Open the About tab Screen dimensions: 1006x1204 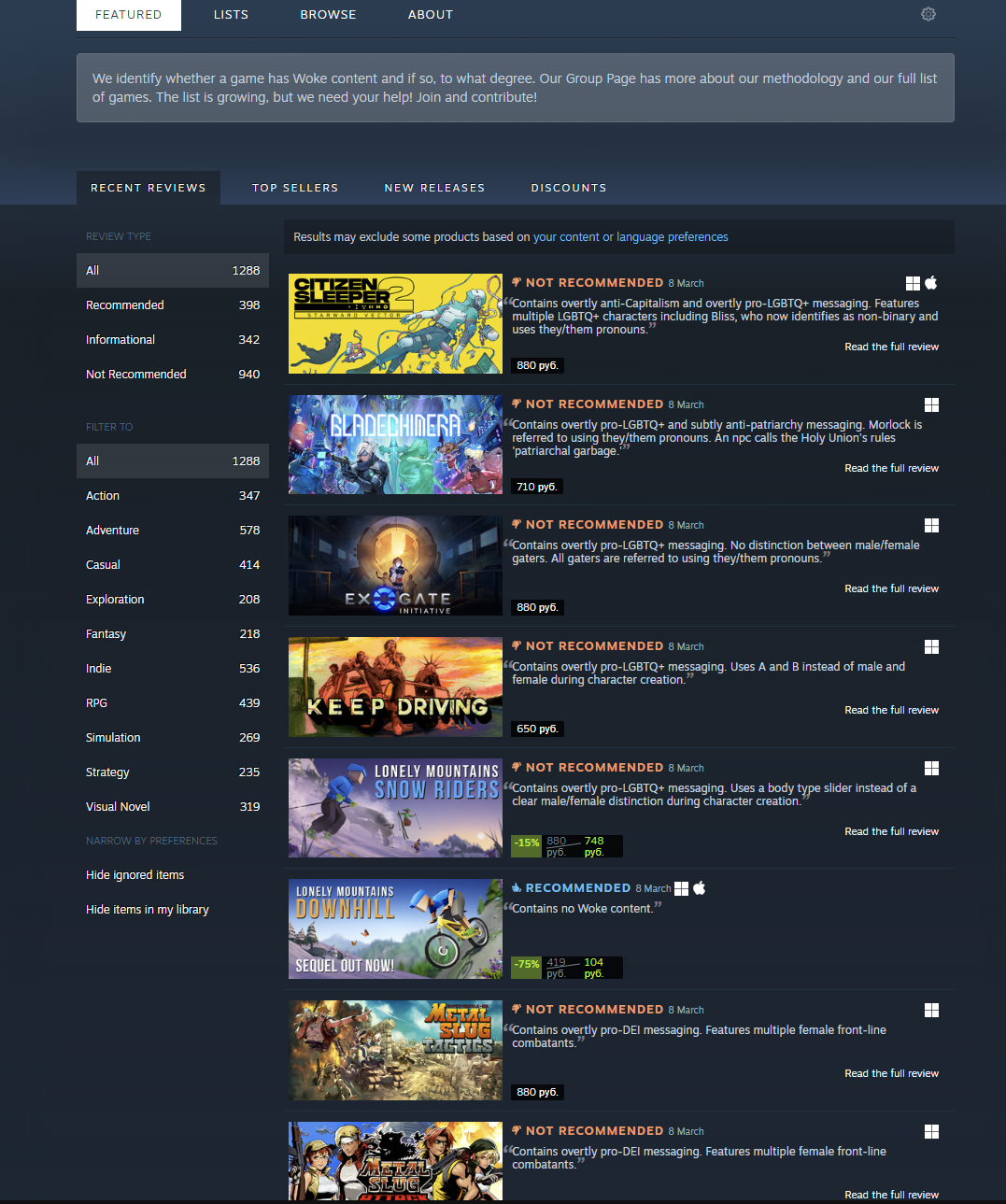tap(431, 15)
